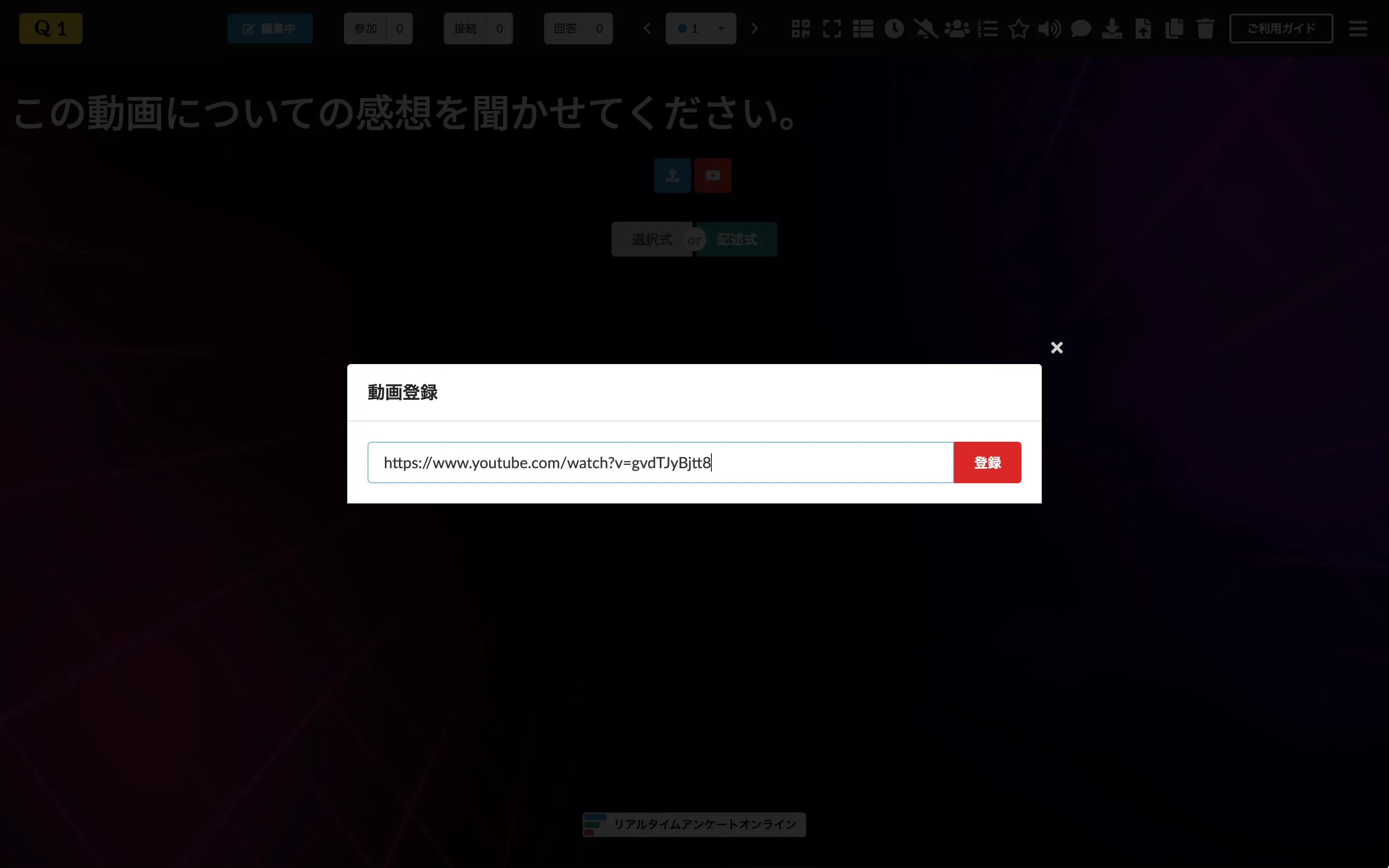Open the file upload icon above the slide
This screenshot has width=1389, height=868.
click(671, 176)
